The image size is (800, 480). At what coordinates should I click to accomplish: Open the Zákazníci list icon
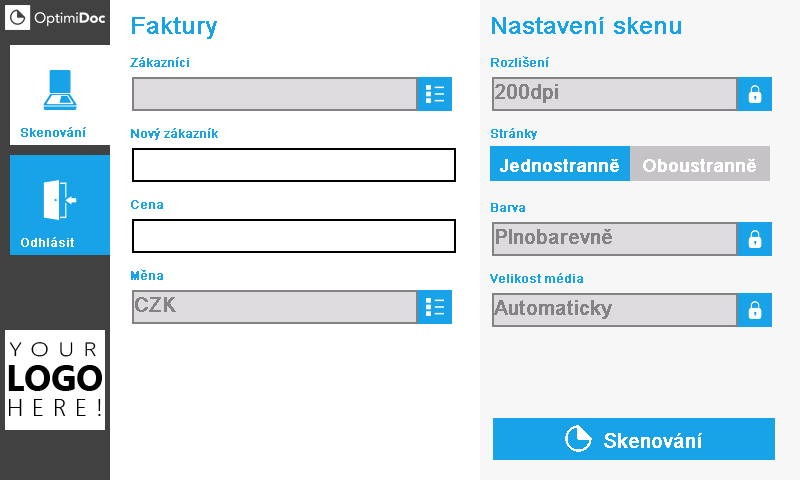point(435,94)
